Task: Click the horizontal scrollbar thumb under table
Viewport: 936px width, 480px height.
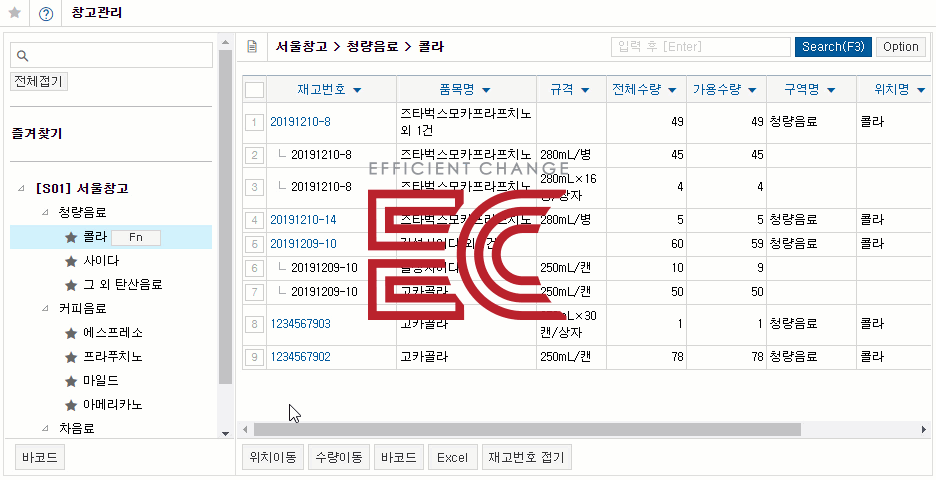Action: point(527,429)
